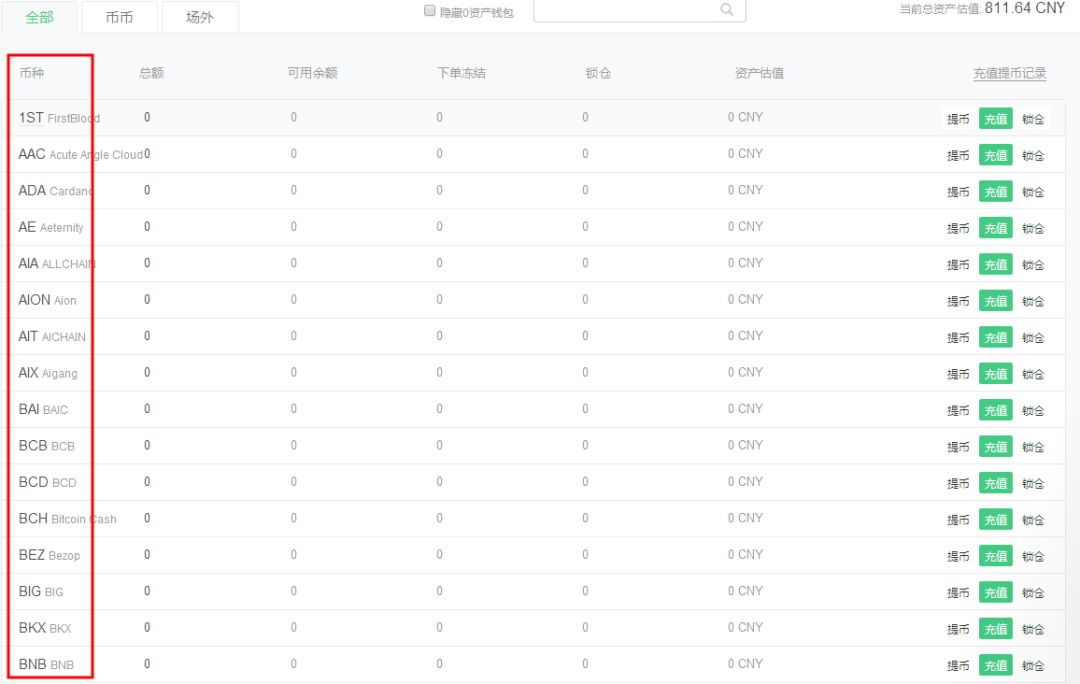Click 充值 for AAC Acute Angle Cloud
Viewport: 1080px width, 684px height.
click(995, 155)
